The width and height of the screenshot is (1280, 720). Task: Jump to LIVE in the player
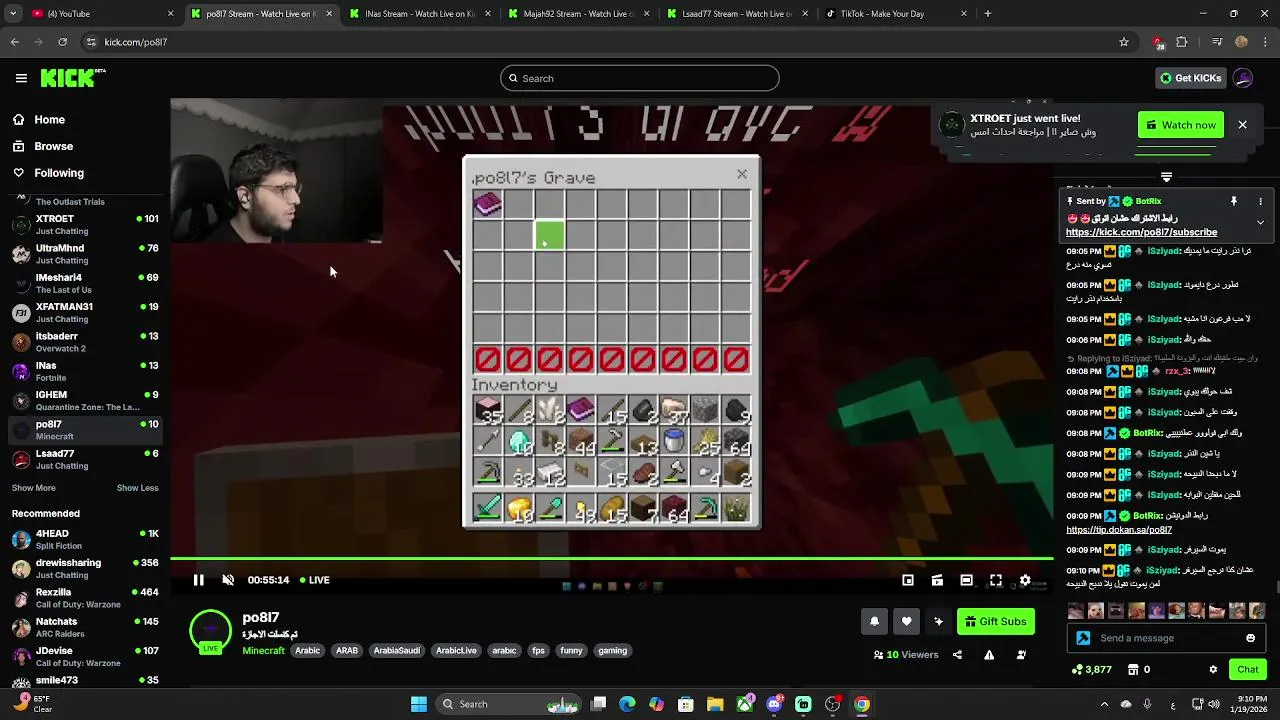[x=313, y=580]
